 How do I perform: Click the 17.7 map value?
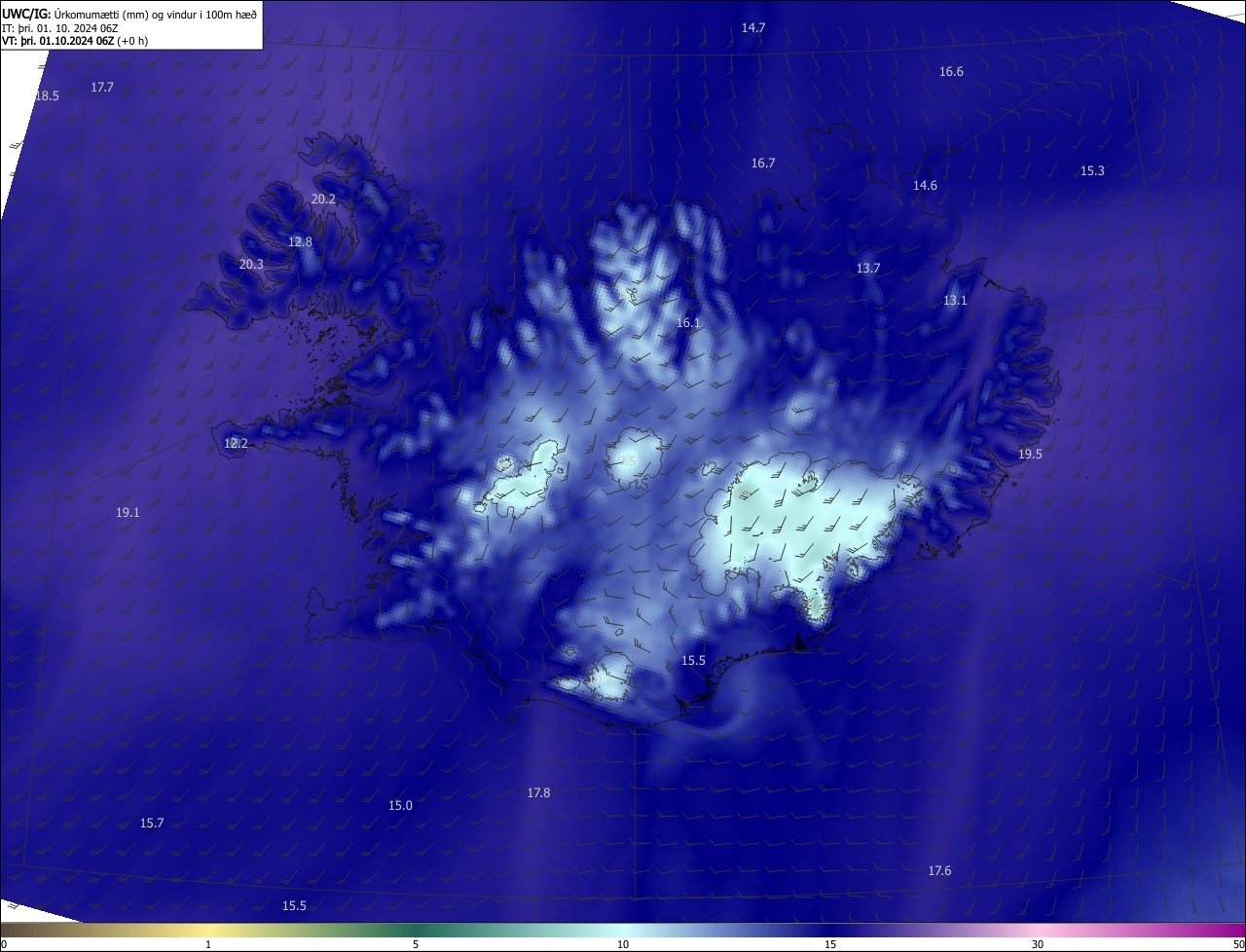[102, 88]
